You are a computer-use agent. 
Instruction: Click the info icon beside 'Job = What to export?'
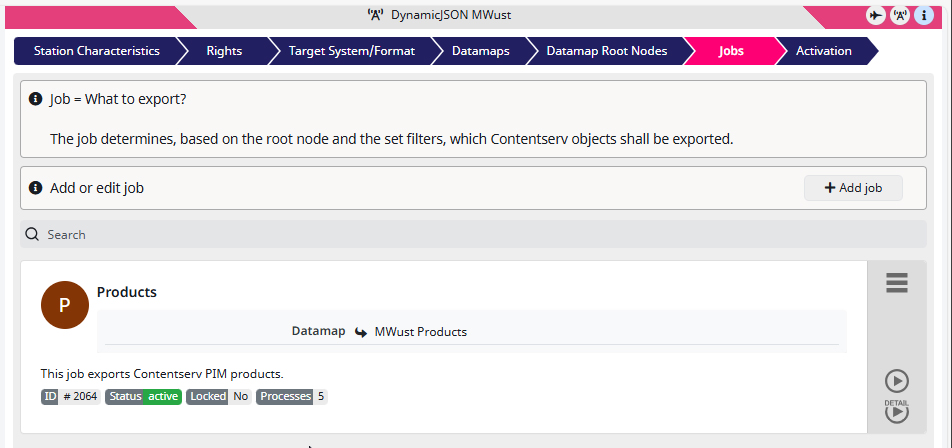click(x=36, y=99)
